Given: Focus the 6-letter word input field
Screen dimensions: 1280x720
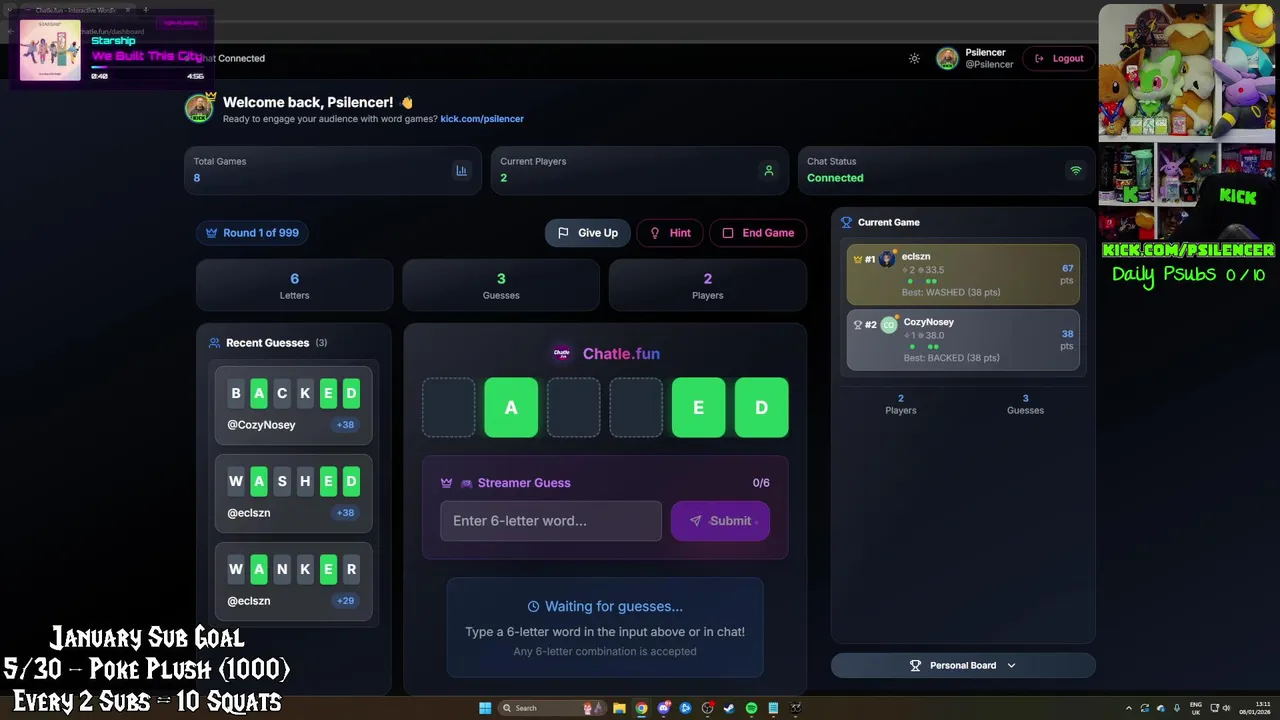Looking at the screenshot, I should point(551,520).
